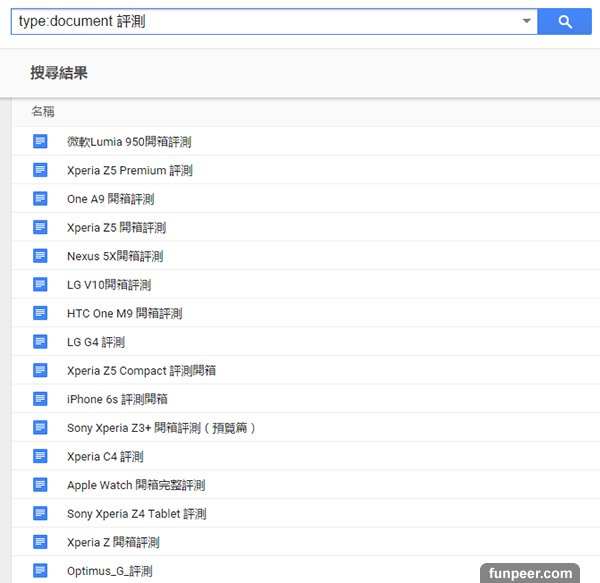Image resolution: width=600 pixels, height=583 pixels.
Task: Select Xperia Z5 Compact 評測開箱 result
Action: click(x=141, y=371)
